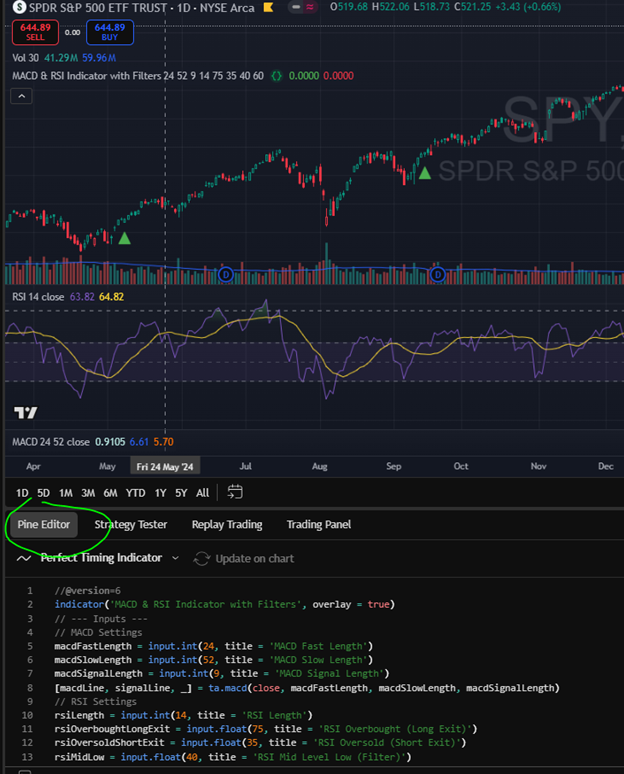Click the //@version=6 comment on line 1
624x774 pixels.
pos(87,591)
